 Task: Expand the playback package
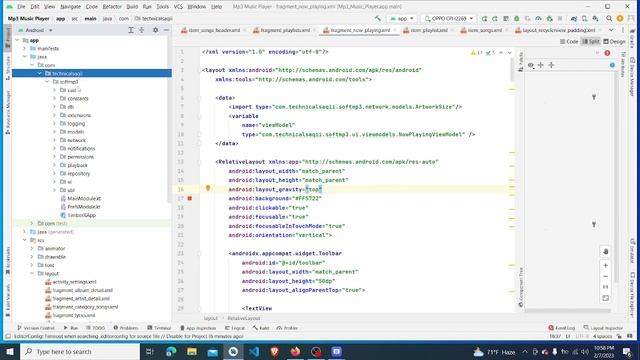click(54, 165)
